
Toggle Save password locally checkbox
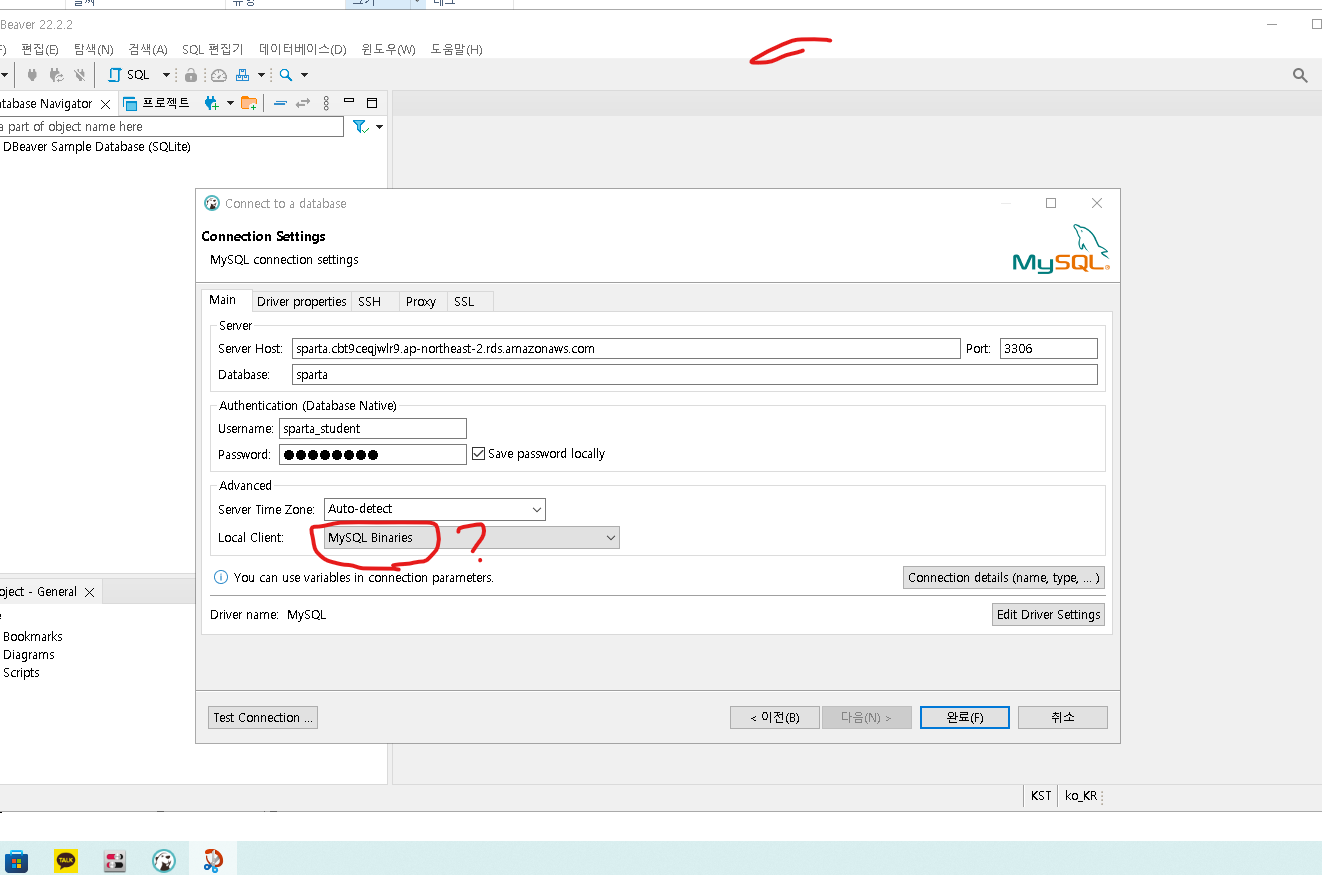pyautogui.click(x=478, y=454)
